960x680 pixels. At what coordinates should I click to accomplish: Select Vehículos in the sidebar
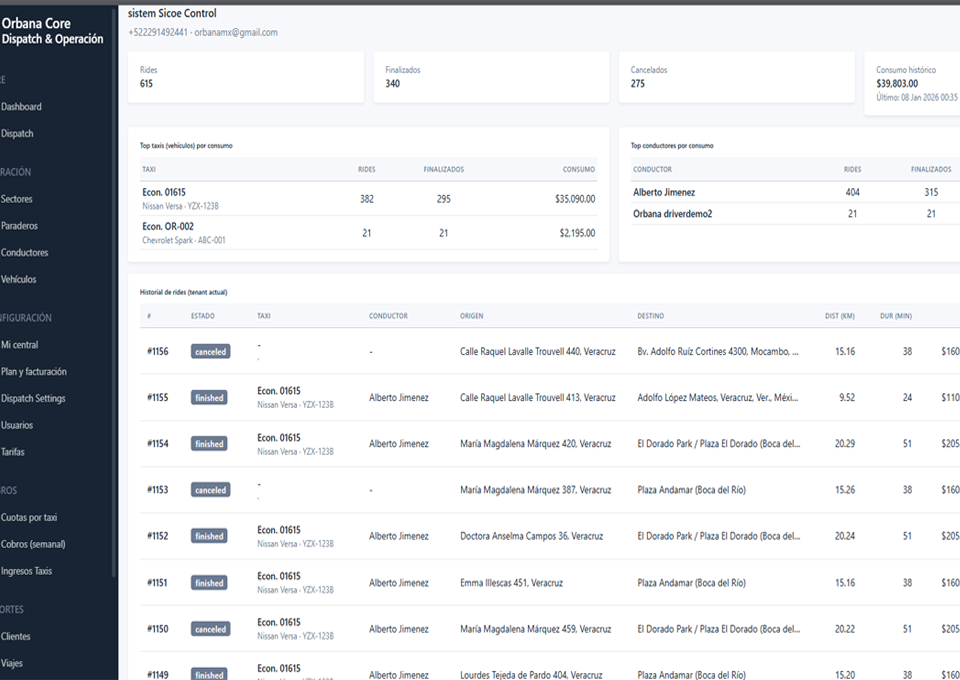20,280
